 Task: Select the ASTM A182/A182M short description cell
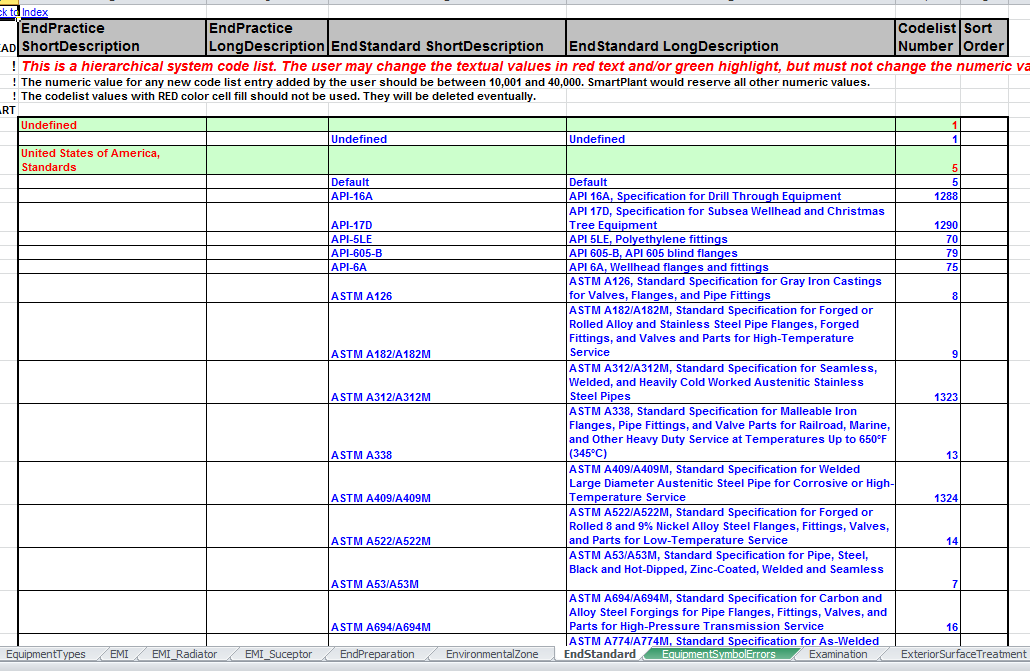coord(447,332)
